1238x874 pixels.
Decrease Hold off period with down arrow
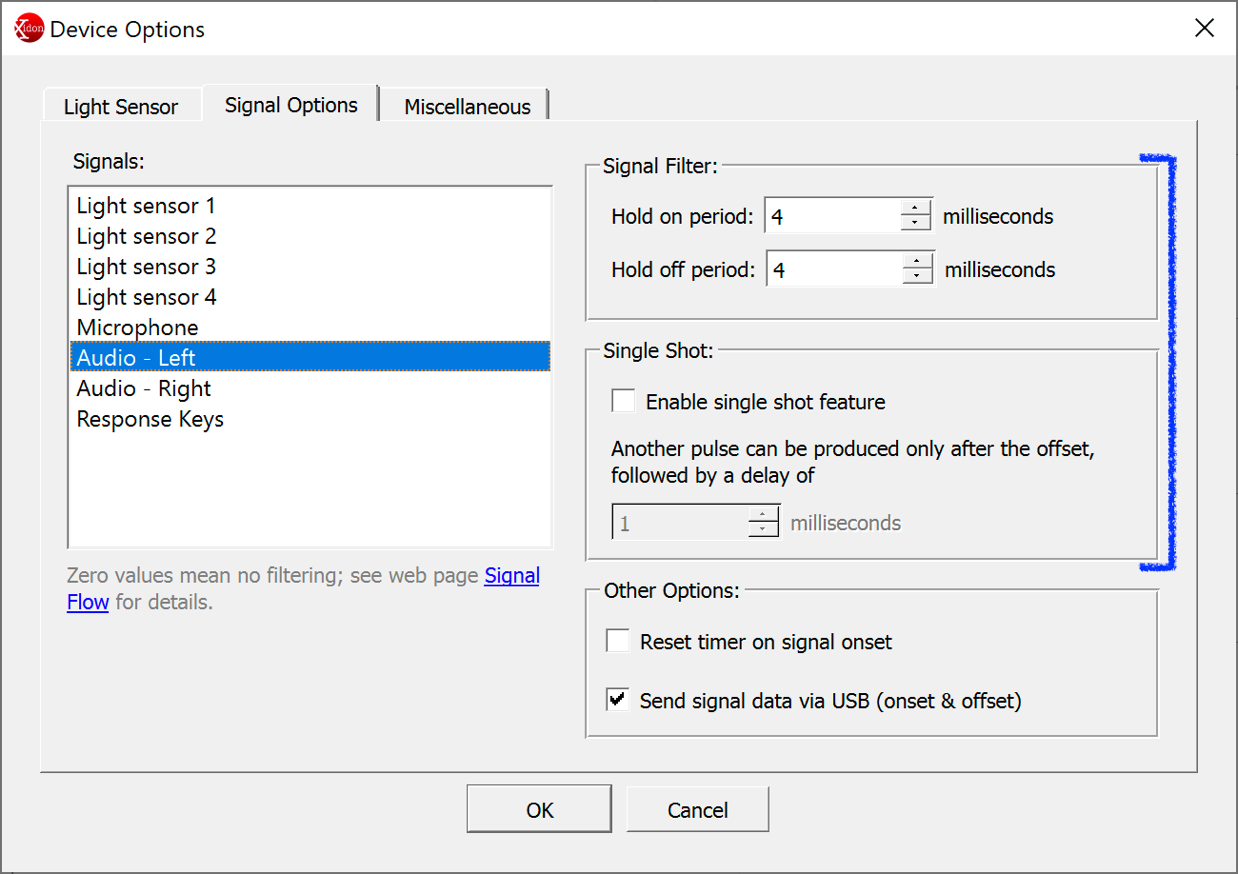pyautogui.click(x=918, y=277)
